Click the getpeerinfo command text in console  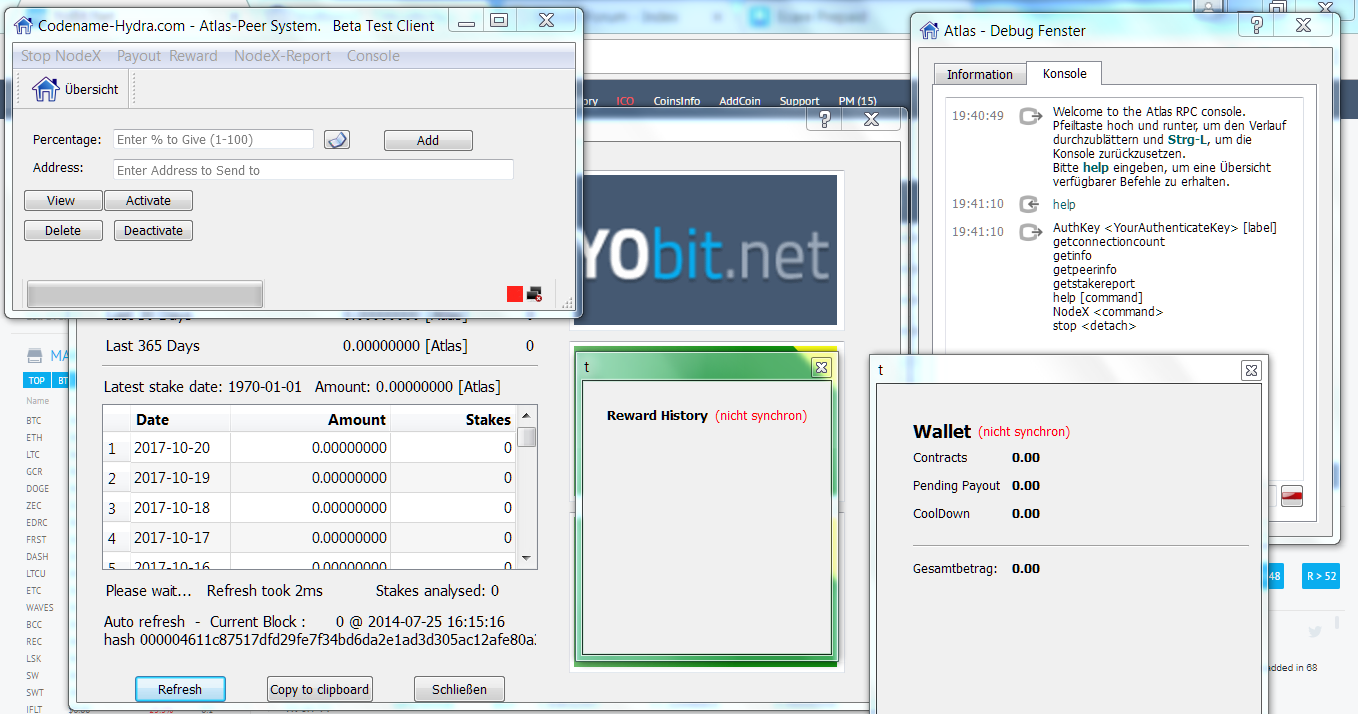coord(1084,270)
